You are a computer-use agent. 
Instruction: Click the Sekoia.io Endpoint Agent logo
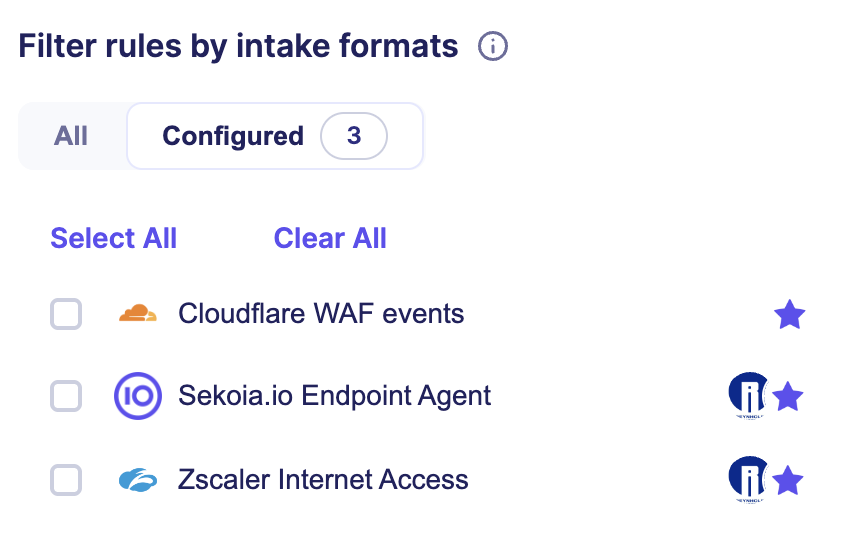pyautogui.click(x=138, y=396)
